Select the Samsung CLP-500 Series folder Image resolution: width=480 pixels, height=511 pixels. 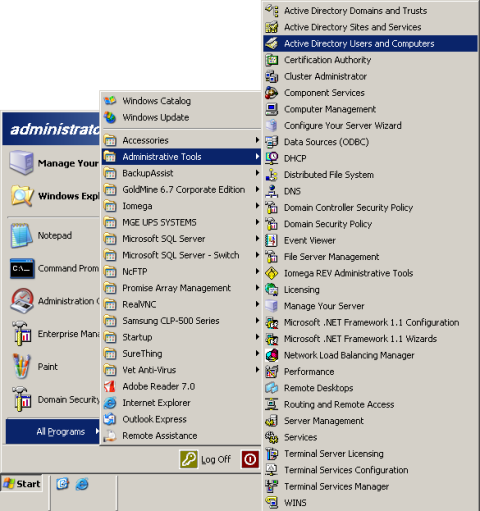tap(181, 320)
